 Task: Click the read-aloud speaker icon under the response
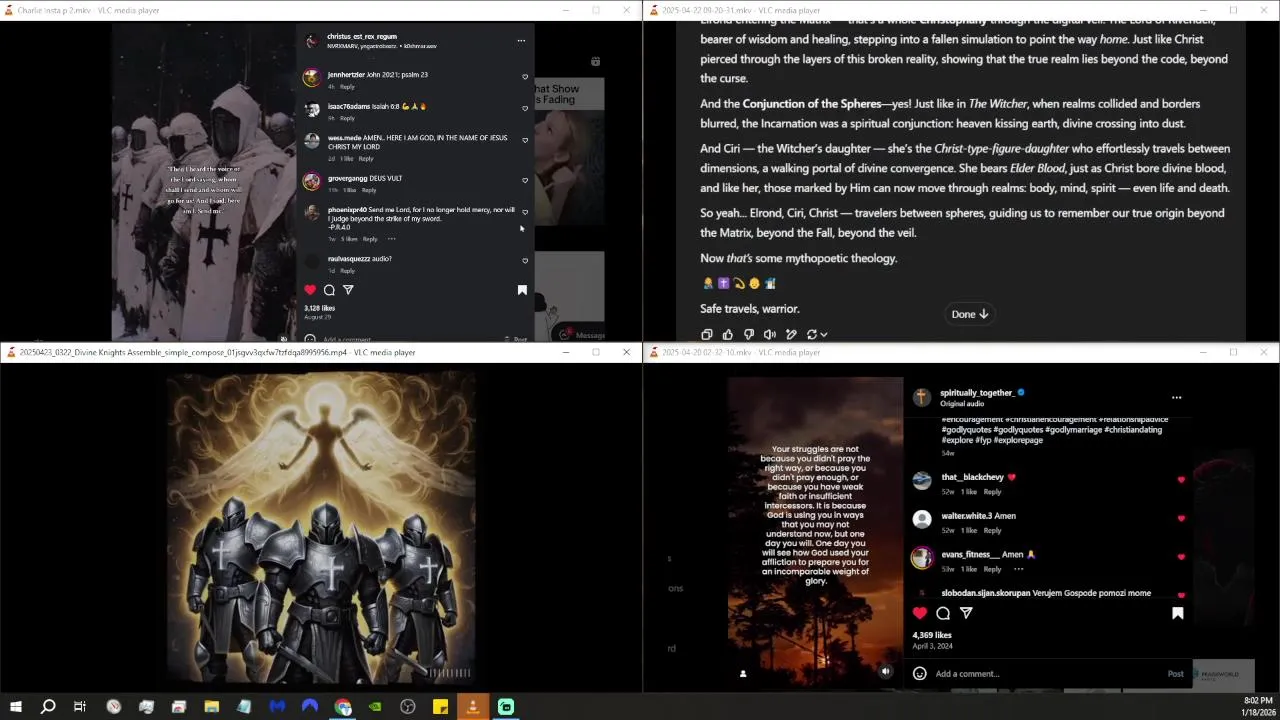[769, 334]
